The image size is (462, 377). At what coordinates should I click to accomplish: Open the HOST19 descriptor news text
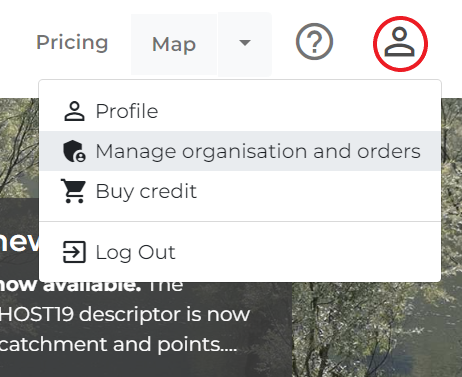click(125, 314)
